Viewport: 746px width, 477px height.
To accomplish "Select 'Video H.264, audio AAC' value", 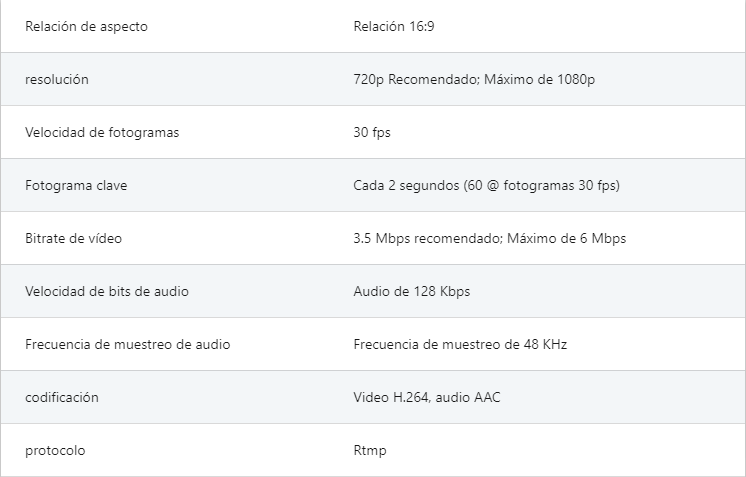I will coord(427,397).
